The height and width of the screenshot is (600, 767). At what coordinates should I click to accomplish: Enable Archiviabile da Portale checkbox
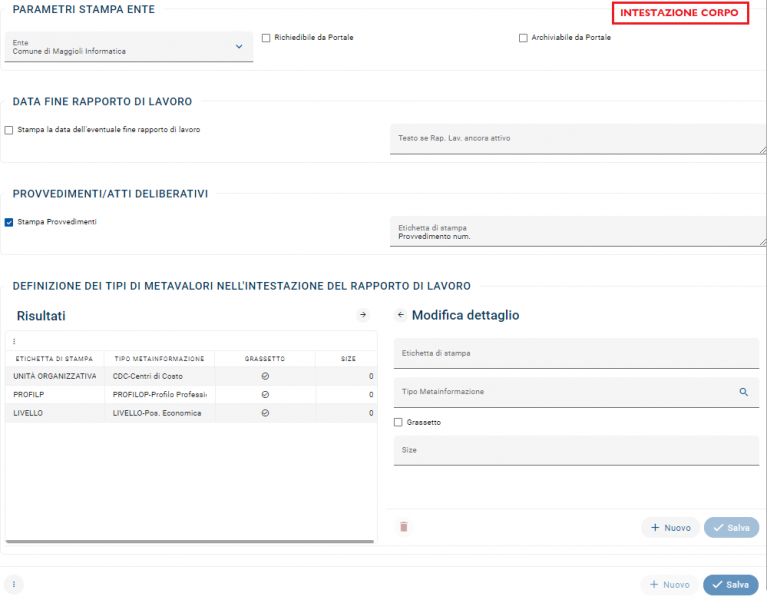point(523,38)
